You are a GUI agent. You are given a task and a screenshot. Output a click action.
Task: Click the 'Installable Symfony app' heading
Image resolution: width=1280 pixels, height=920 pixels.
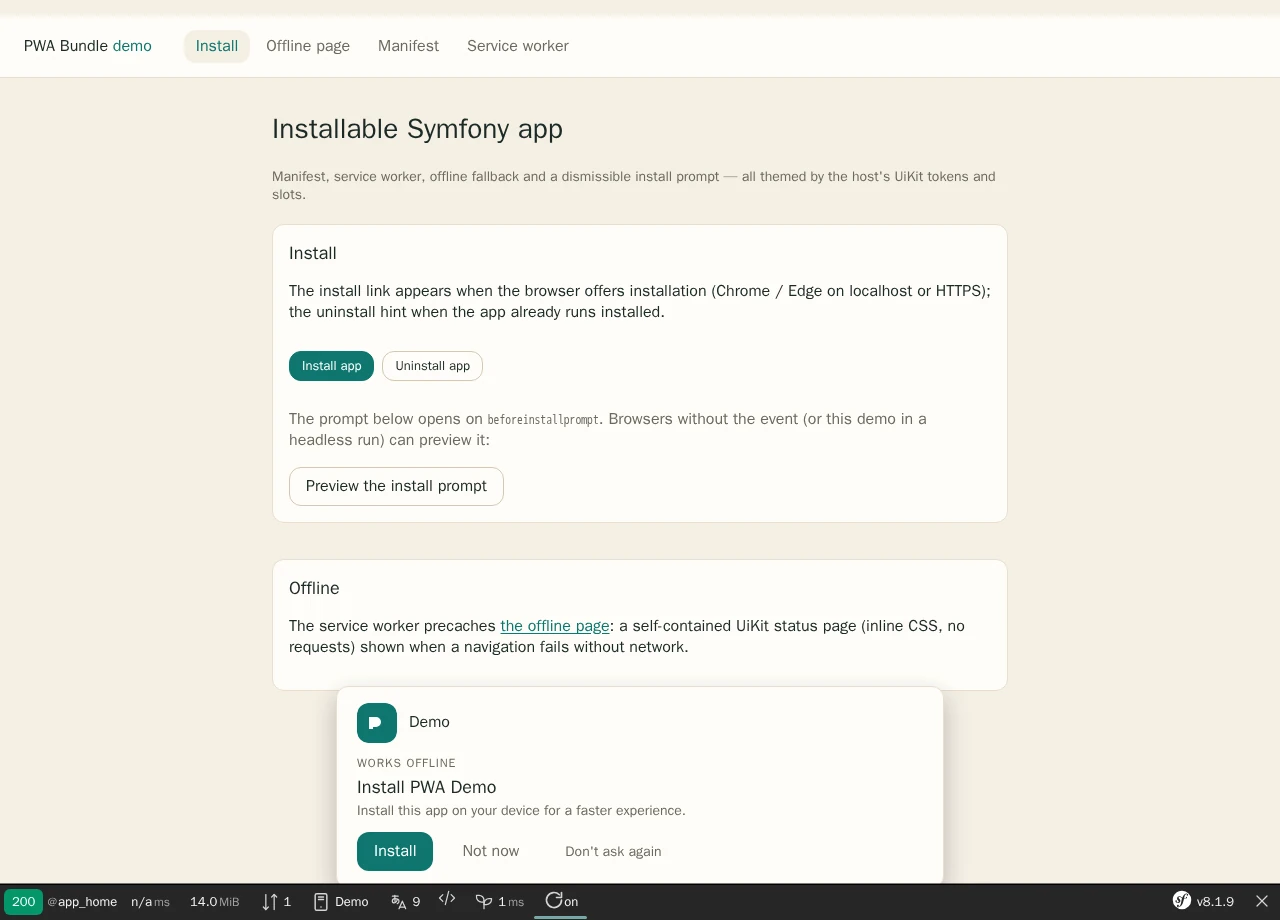tap(417, 129)
